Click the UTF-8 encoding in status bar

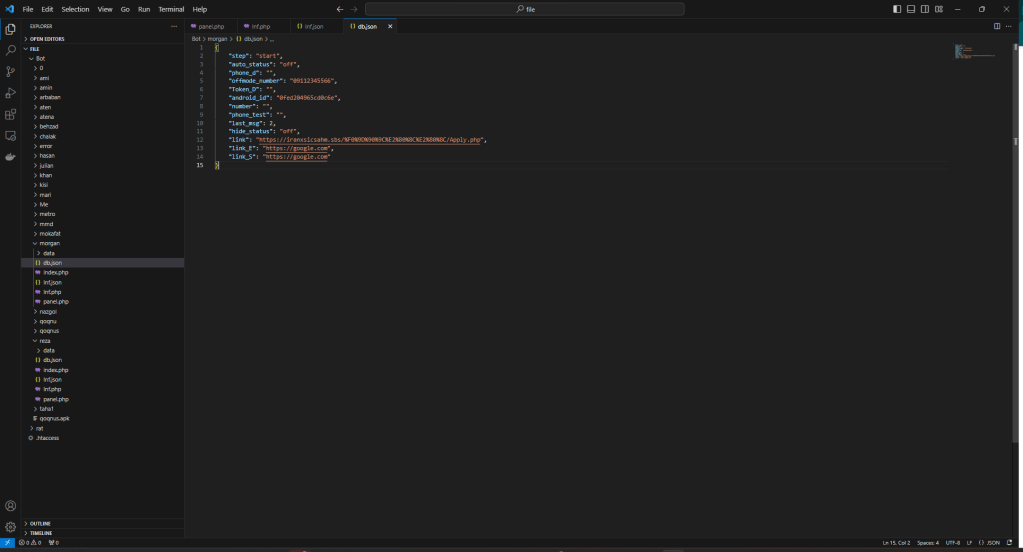[952, 543]
